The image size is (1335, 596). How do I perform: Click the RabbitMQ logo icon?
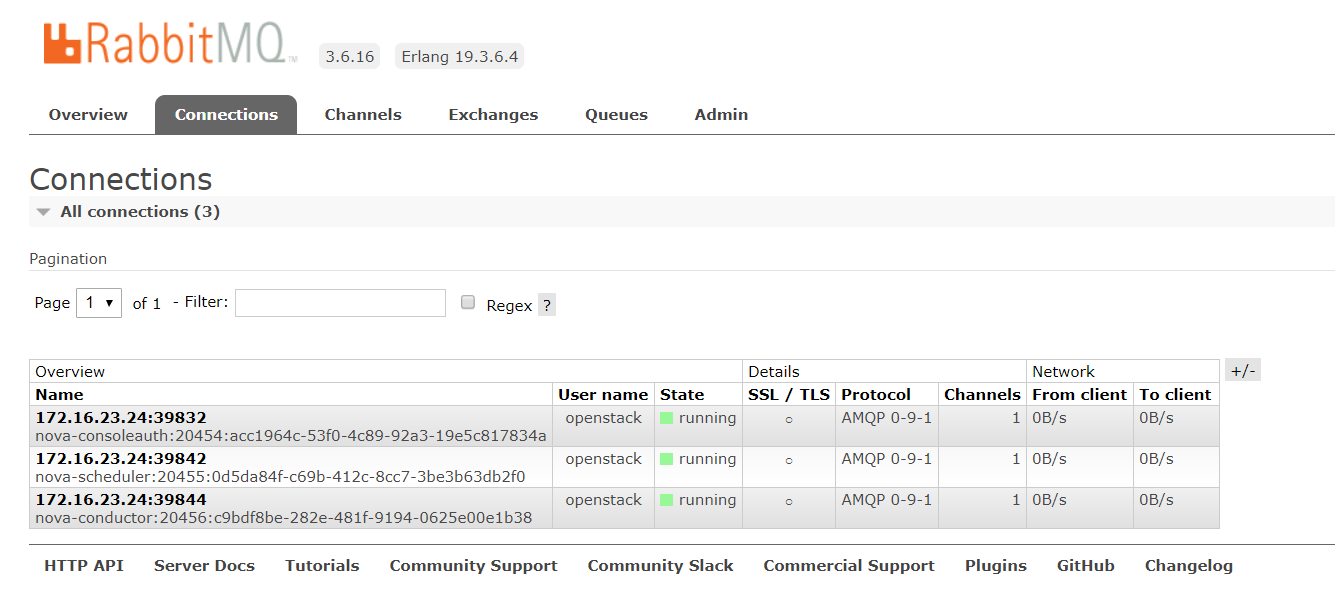click(62, 42)
